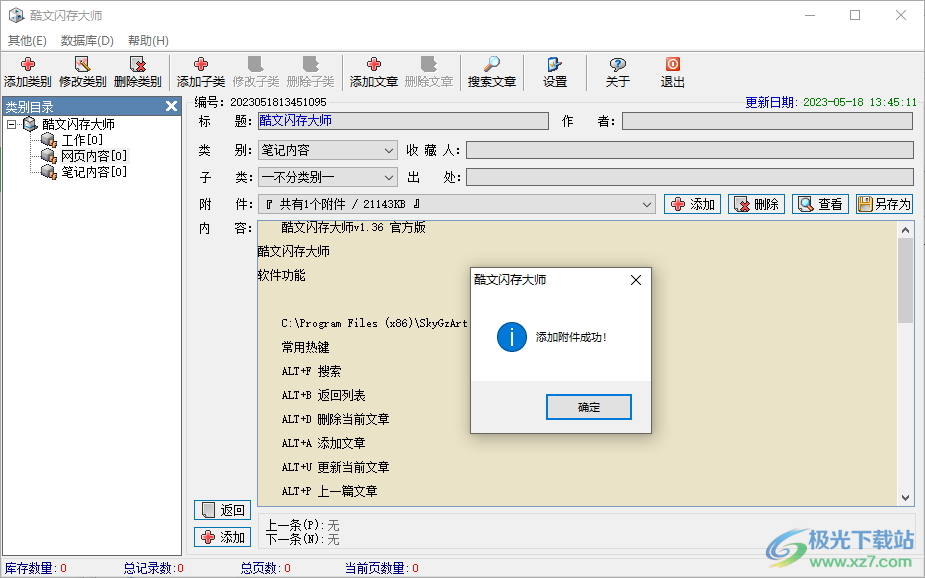Click the 添加类别 toolbar icon

[x=28, y=72]
